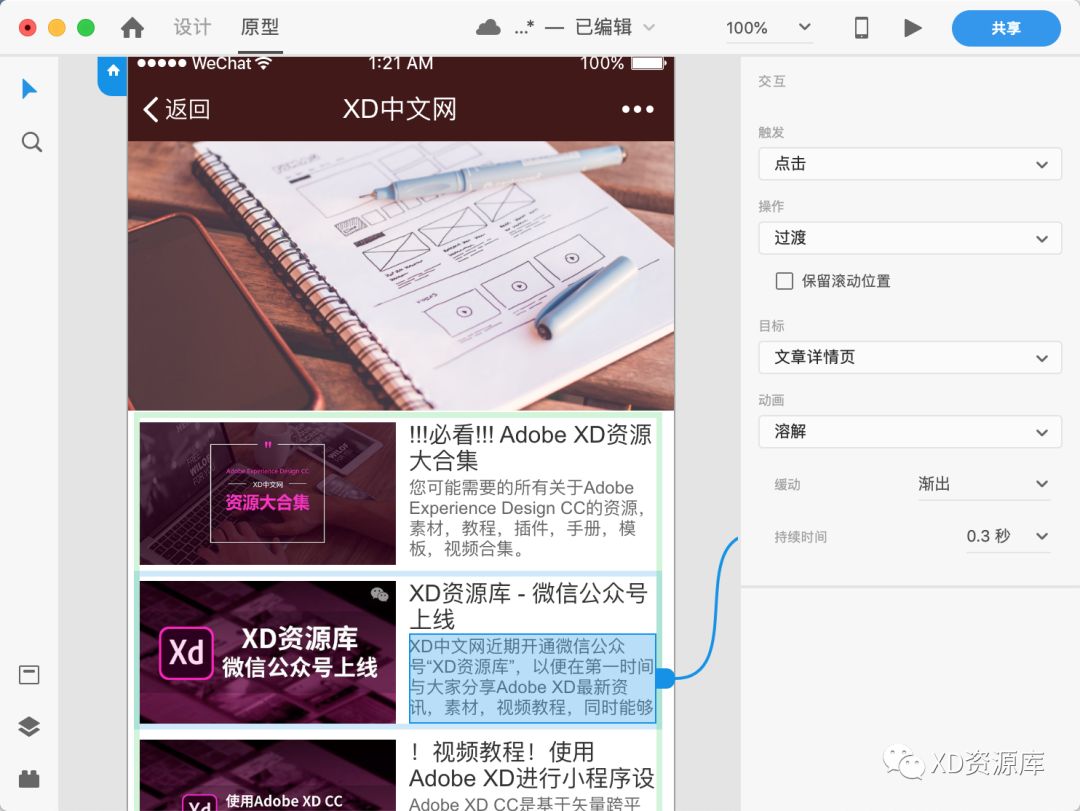Select the title '!!!必看!!! Adobe XD资源大合集'
Viewport: 1080px width, 811px height.
coord(530,447)
